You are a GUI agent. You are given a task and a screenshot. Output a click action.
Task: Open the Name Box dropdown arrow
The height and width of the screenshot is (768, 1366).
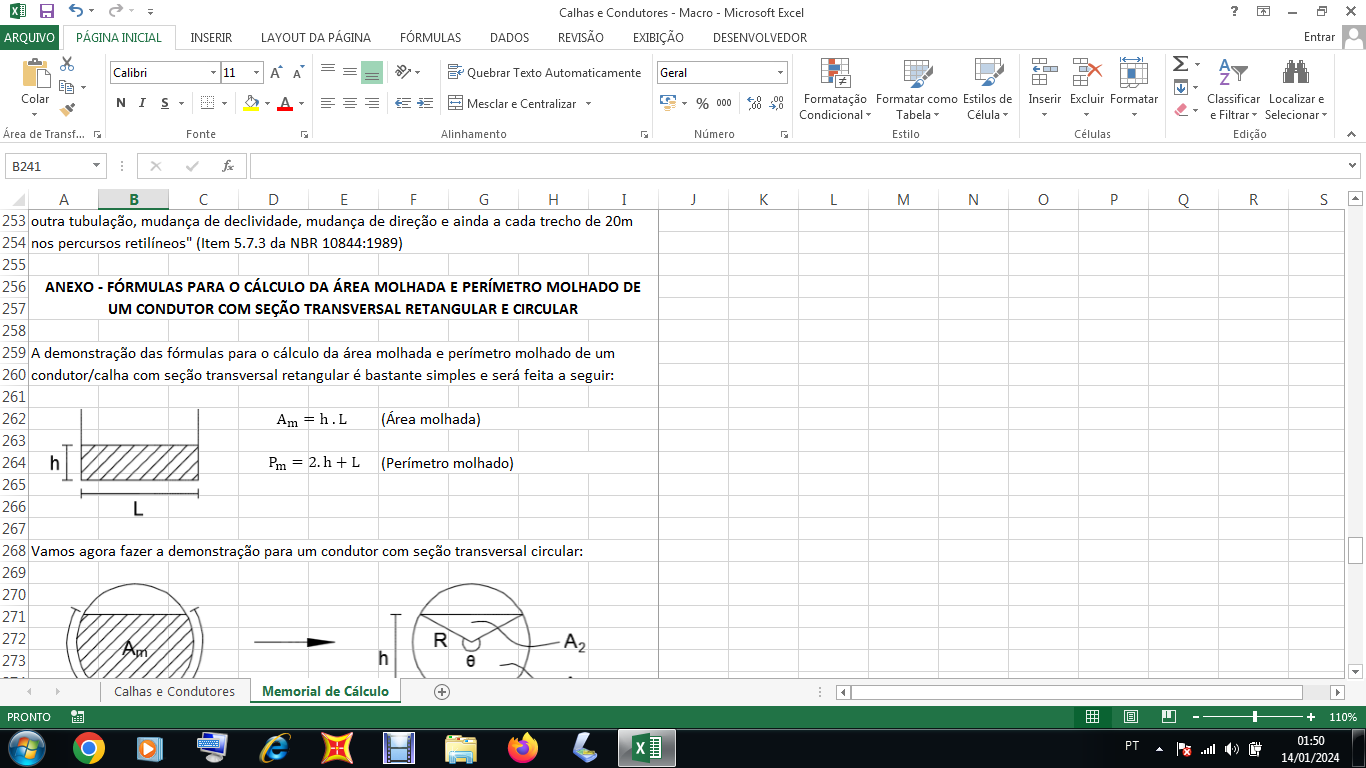coord(97,166)
